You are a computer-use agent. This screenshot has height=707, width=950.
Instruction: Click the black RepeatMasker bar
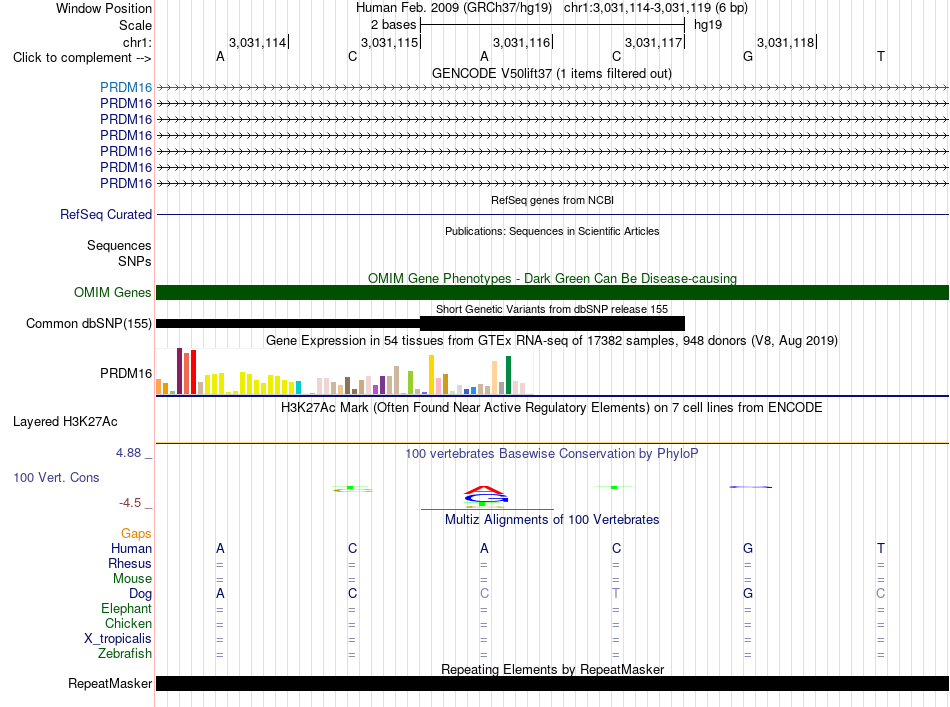[552, 683]
